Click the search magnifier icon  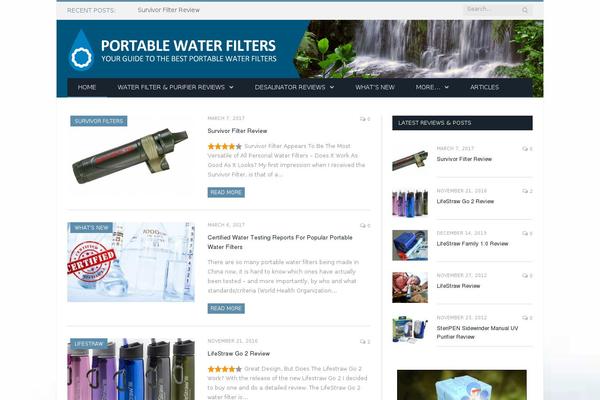[525, 10]
